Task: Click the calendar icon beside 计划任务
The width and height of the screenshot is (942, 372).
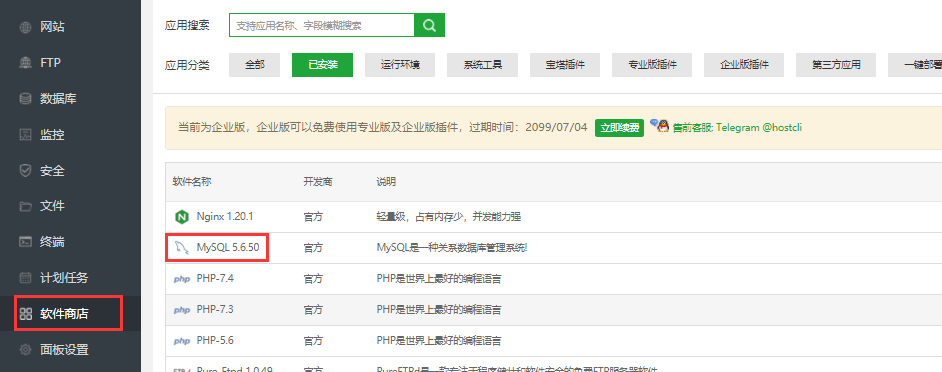Action: pos(25,278)
